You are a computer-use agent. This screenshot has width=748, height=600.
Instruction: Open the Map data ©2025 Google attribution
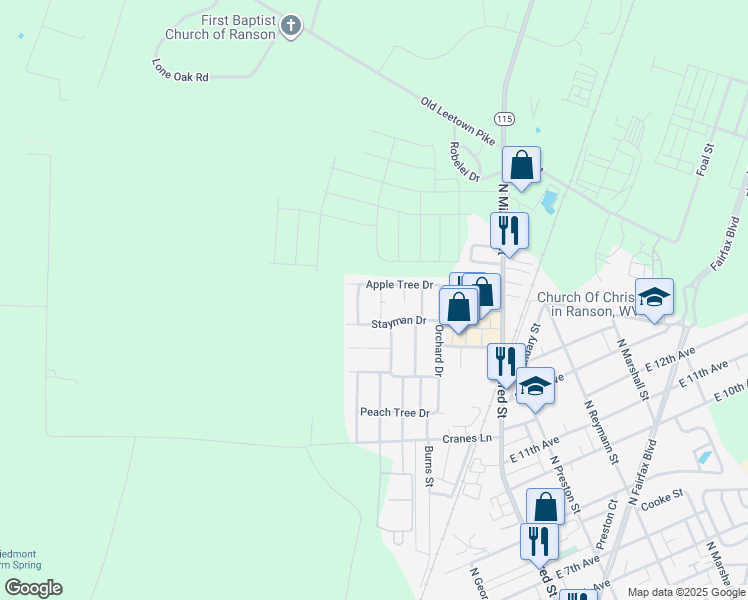pyautogui.click(x=685, y=592)
